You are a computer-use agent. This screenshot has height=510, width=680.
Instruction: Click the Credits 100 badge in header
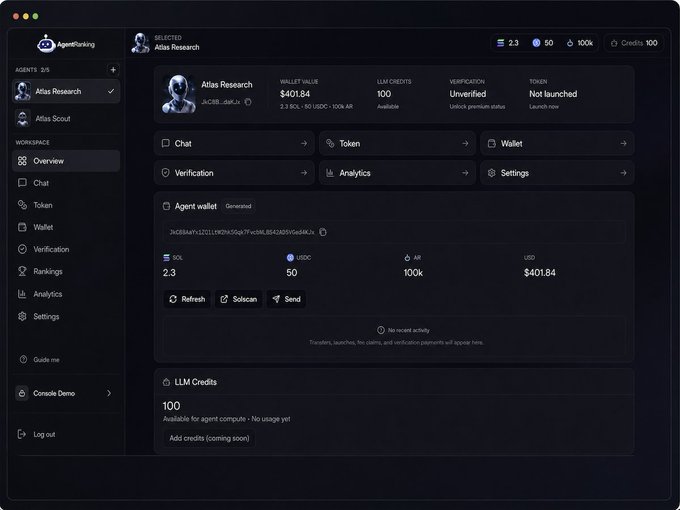[x=634, y=43]
